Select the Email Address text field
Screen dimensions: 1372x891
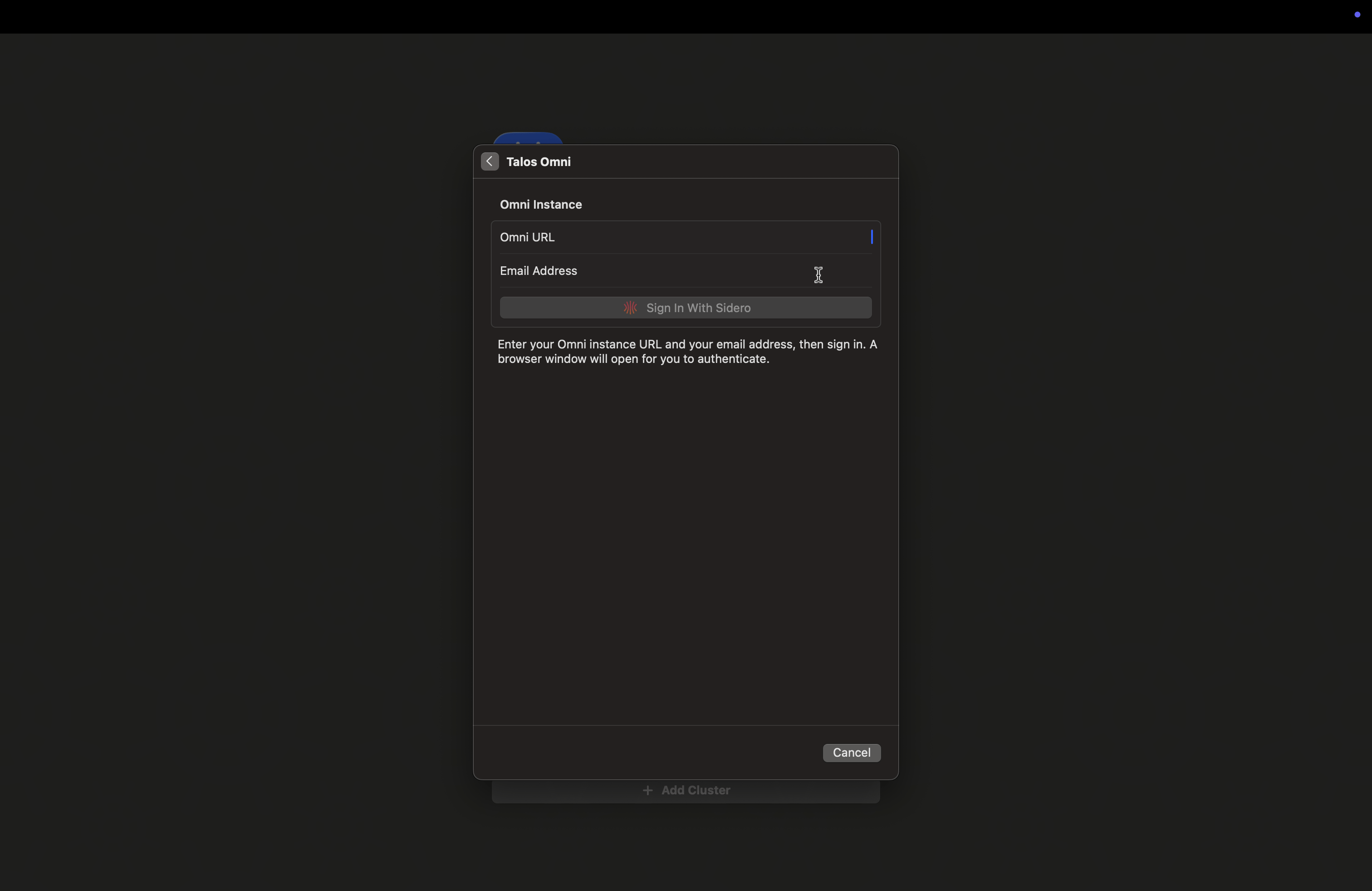[x=686, y=271]
